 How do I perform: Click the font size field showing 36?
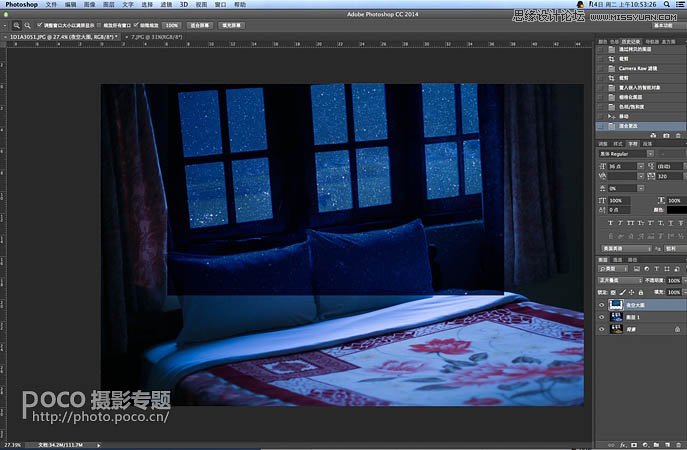(x=622, y=166)
